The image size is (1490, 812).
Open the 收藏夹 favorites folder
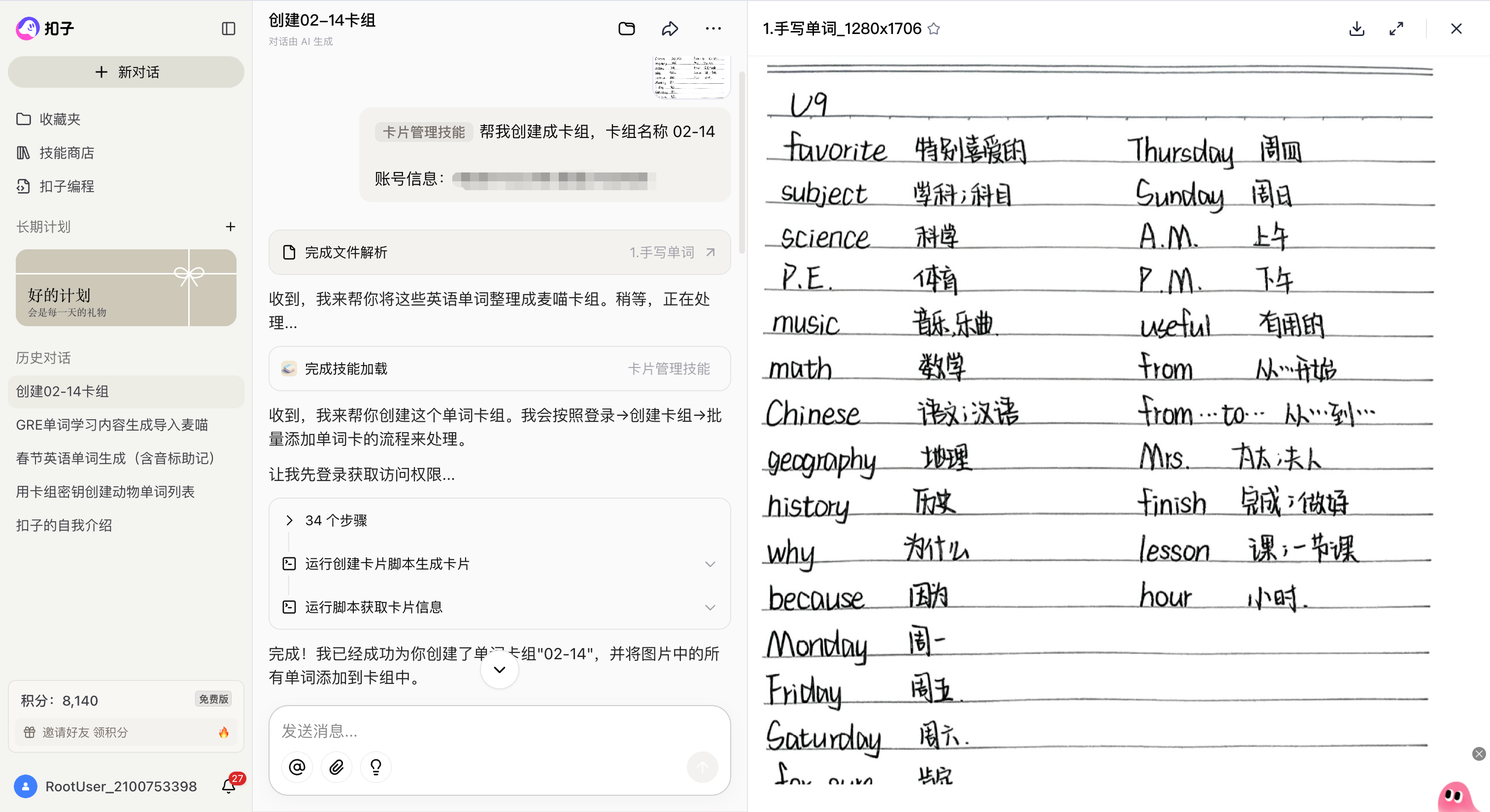pos(61,119)
